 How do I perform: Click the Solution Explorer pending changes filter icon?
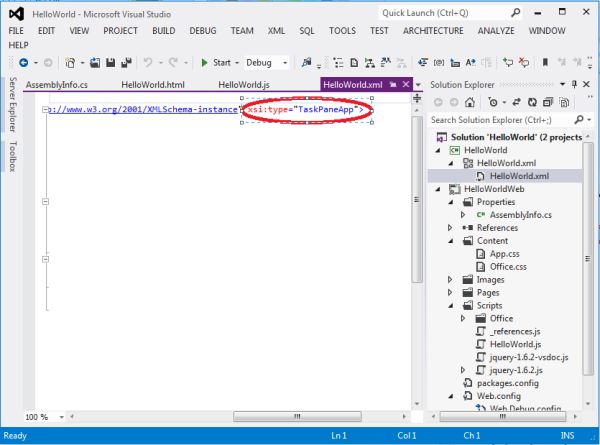point(493,102)
